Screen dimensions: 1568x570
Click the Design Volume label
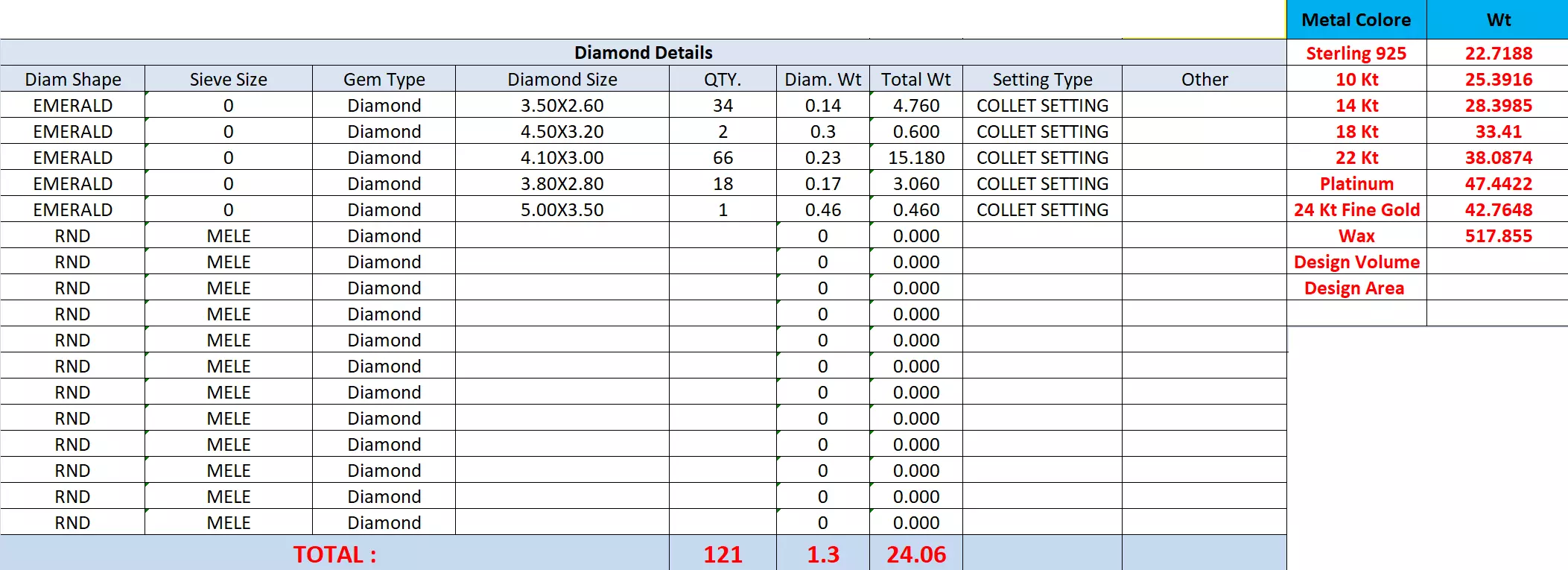(1356, 262)
